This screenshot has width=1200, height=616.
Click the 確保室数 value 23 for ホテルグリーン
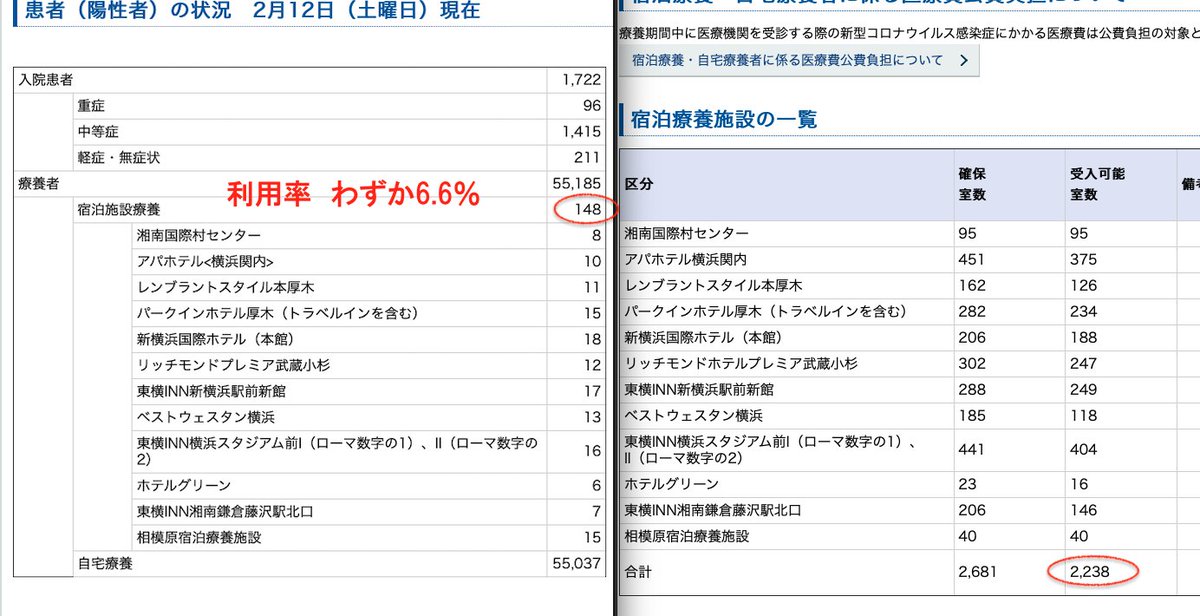tap(966, 485)
